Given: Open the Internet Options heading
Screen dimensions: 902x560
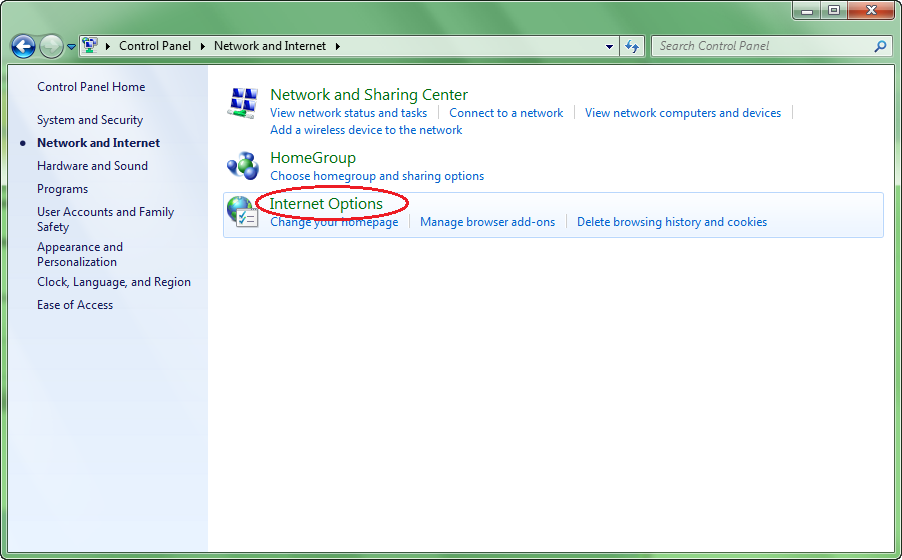Looking at the screenshot, I should pyautogui.click(x=326, y=204).
